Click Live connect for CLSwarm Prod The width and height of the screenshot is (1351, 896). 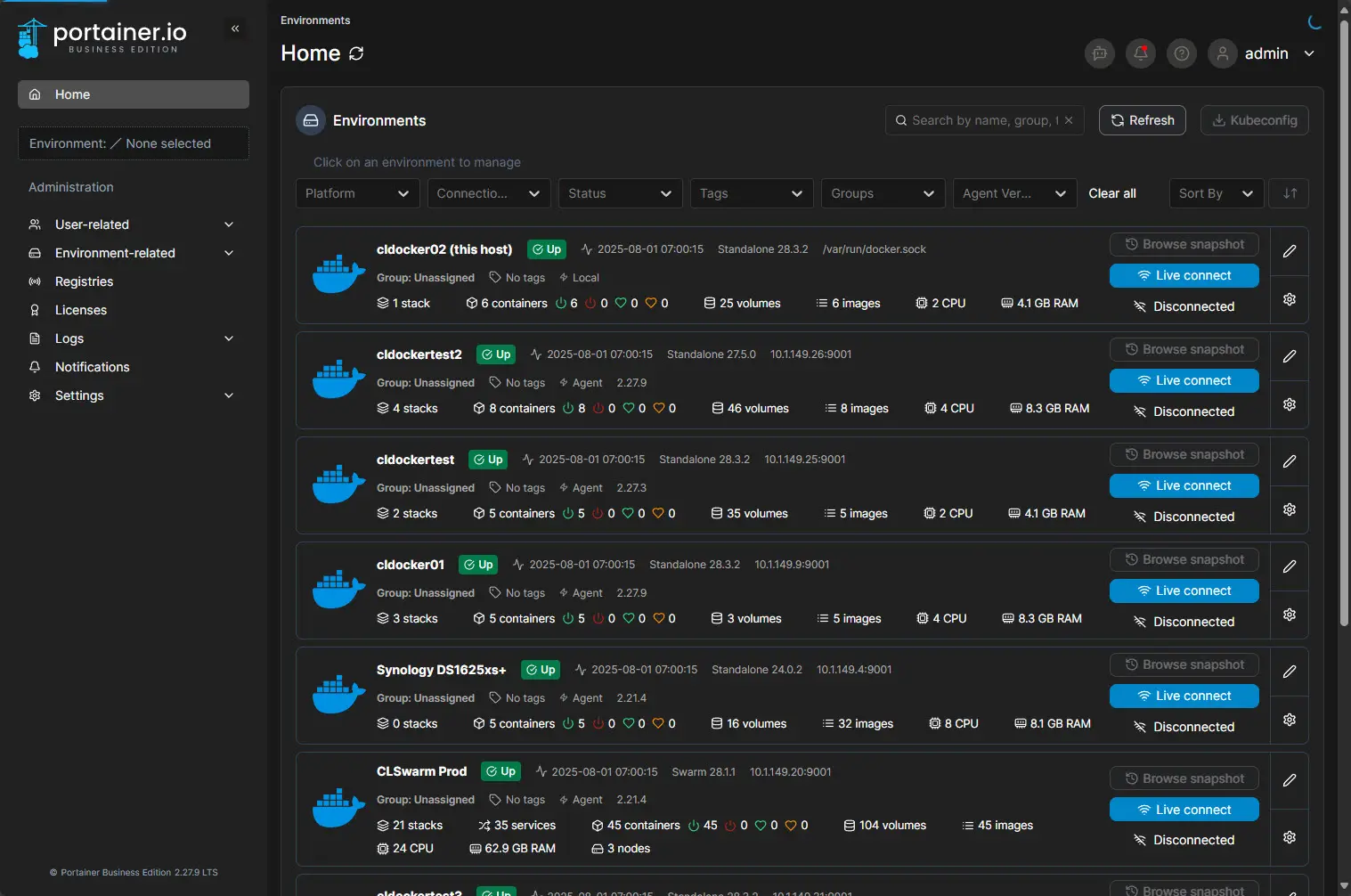click(x=1184, y=810)
